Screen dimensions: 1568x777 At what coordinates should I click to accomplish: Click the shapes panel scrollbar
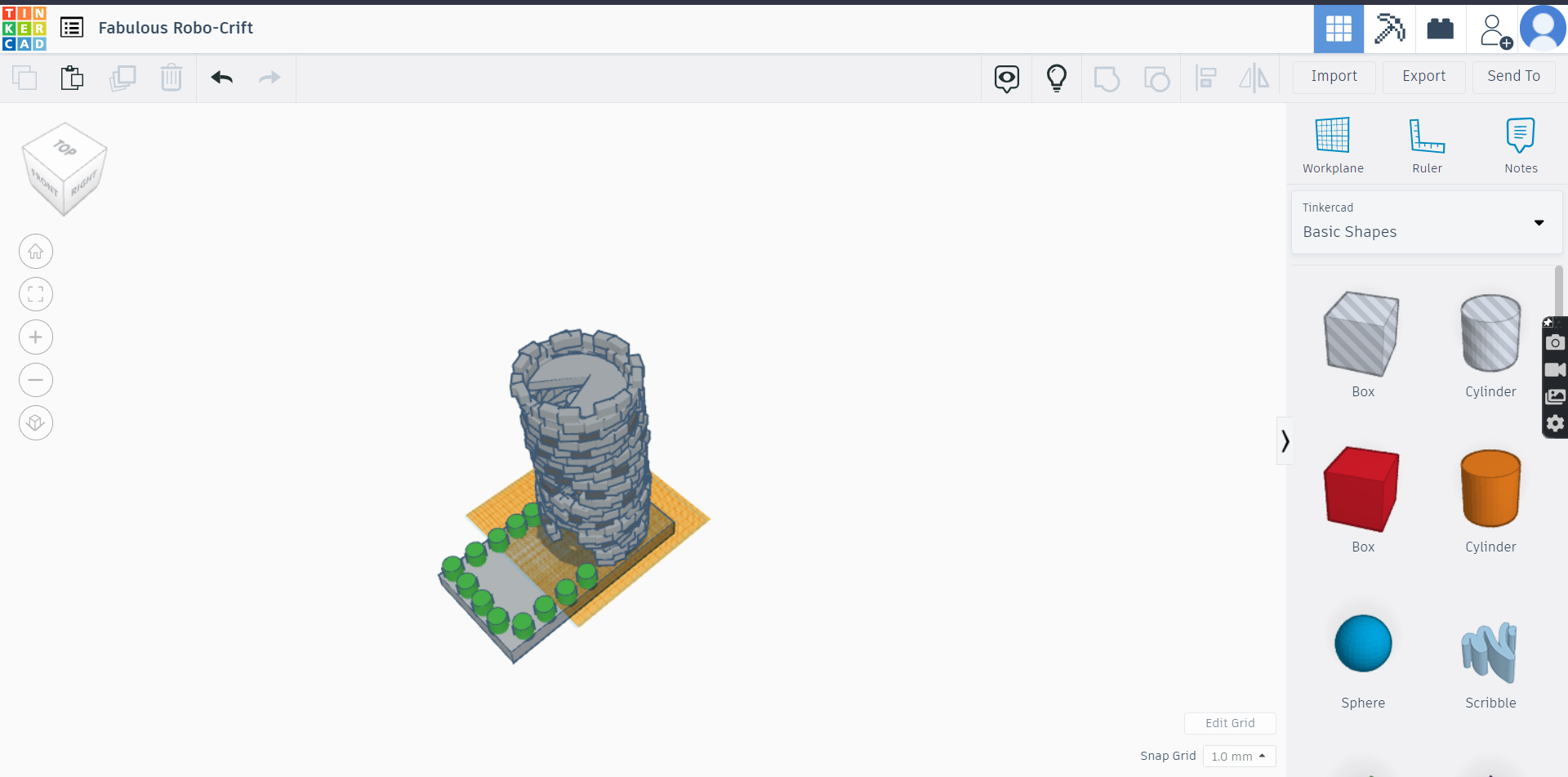click(1559, 291)
